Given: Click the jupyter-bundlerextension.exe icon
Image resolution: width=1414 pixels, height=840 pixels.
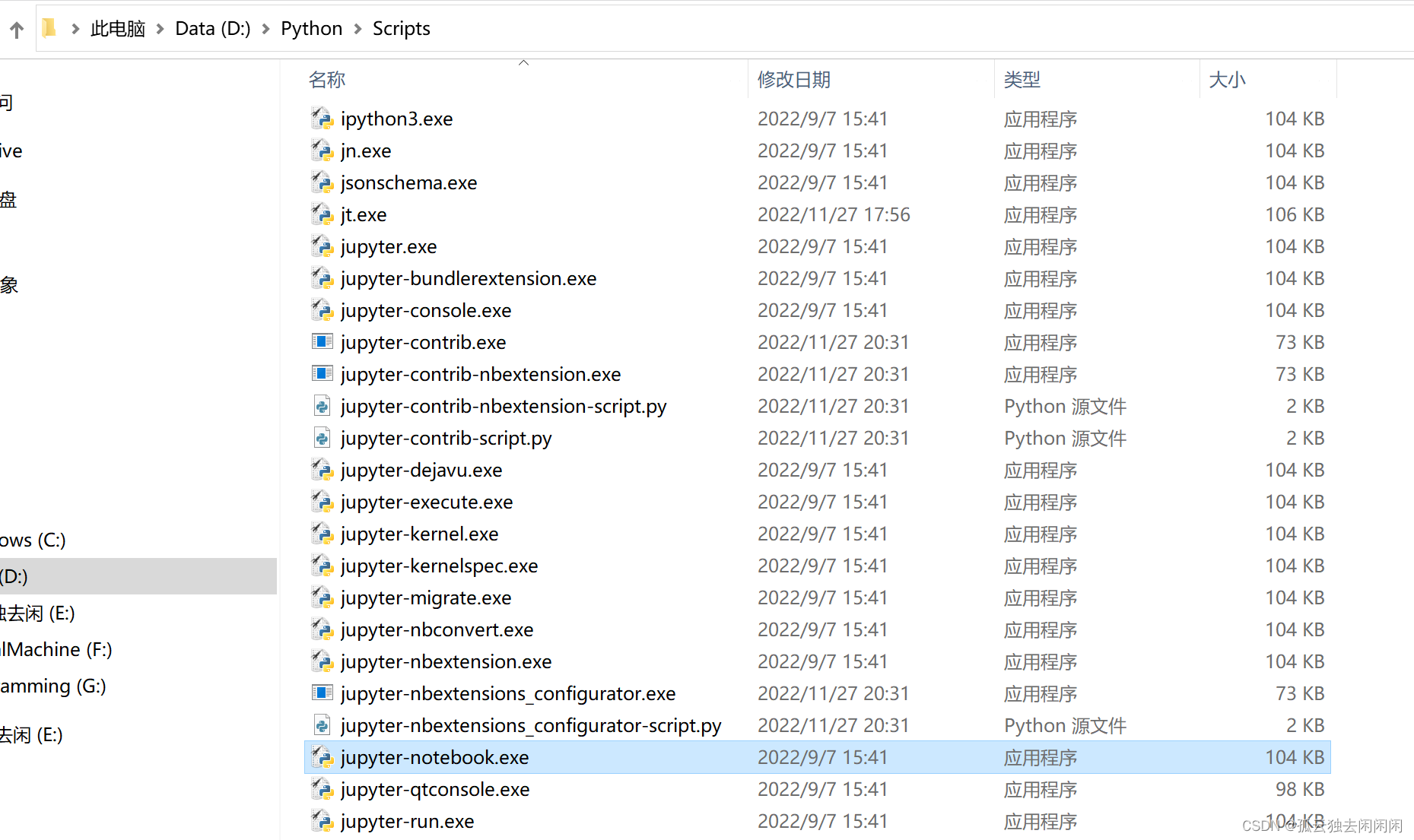Looking at the screenshot, I should pos(323,278).
